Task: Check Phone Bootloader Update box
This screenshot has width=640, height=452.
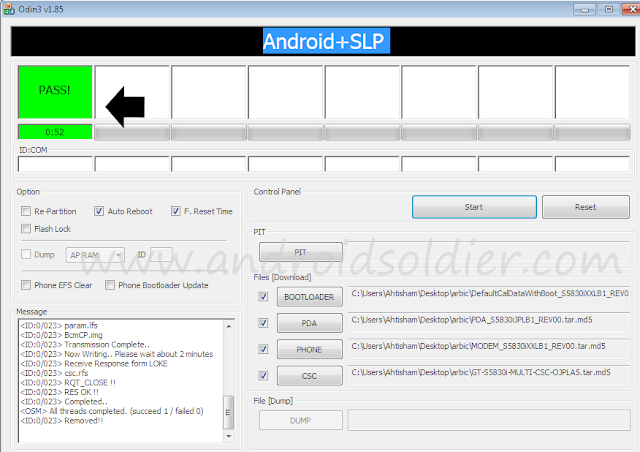Action: (x=110, y=285)
